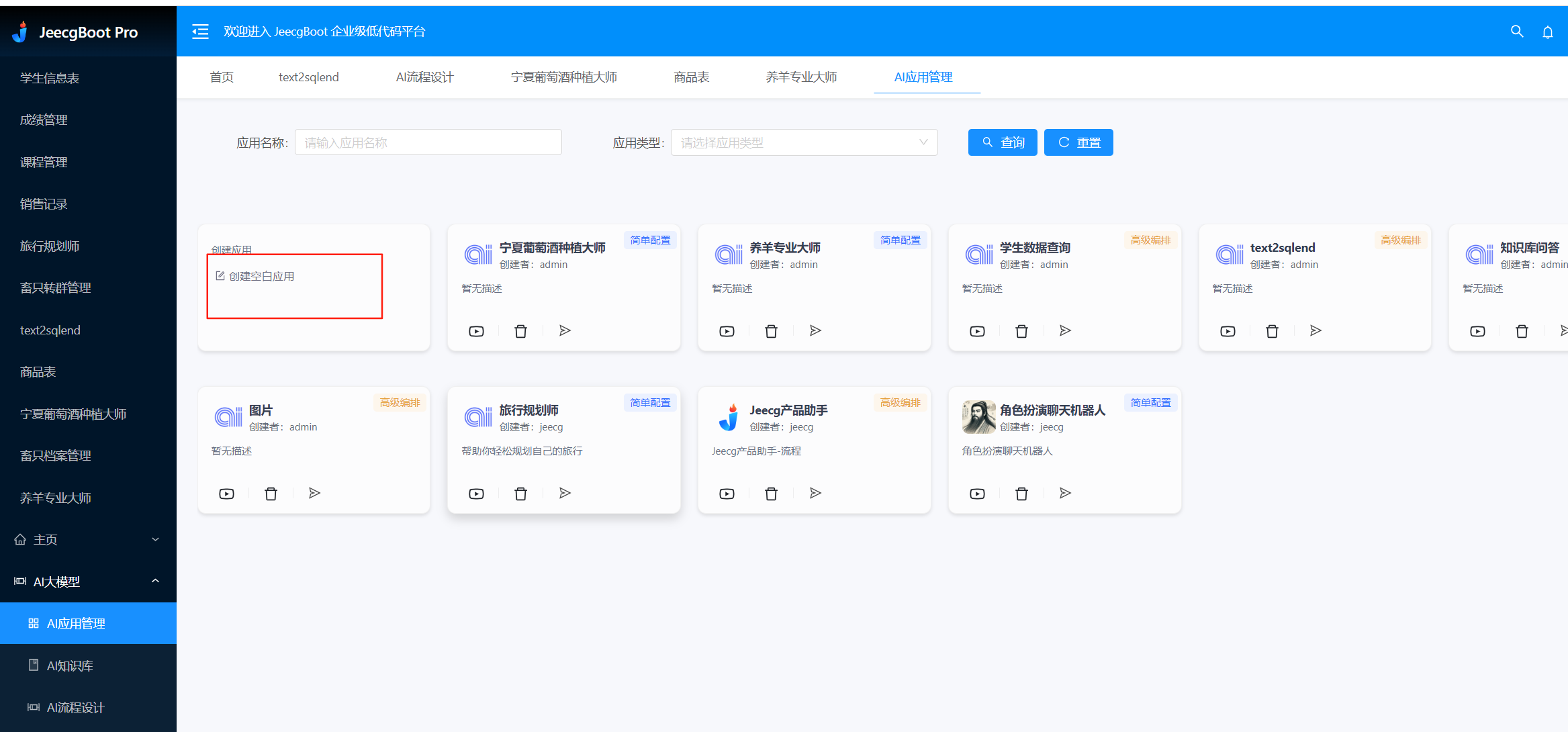Delete the 图片 app card
Screen dimensions: 1568x732
pos(271,494)
